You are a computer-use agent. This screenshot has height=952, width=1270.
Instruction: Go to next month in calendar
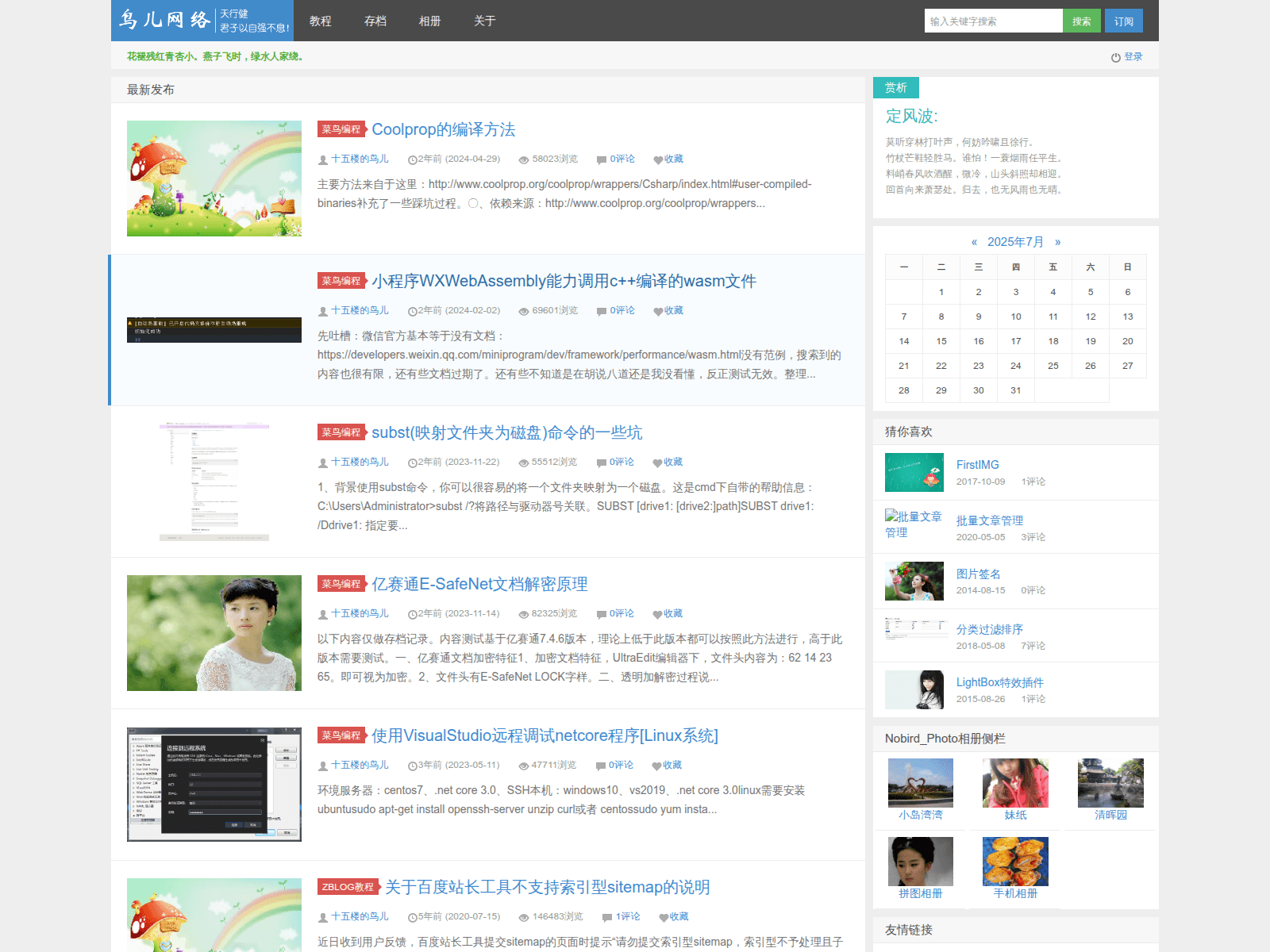click(x=1057, y=242)
